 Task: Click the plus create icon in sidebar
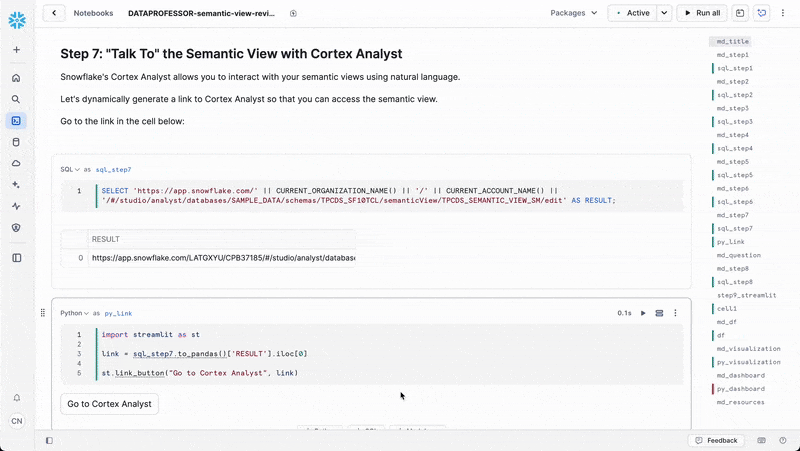(x=16, y=49)
